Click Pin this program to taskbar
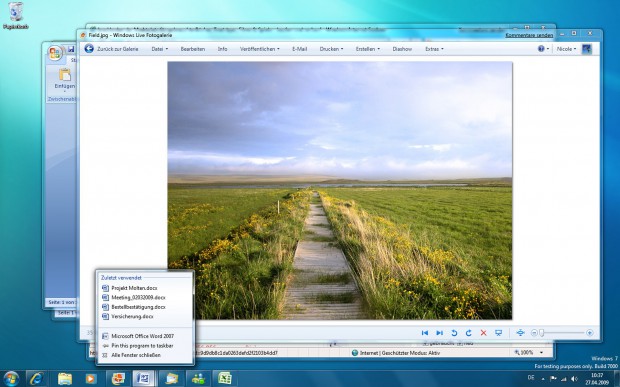 (x=145, y=345)
